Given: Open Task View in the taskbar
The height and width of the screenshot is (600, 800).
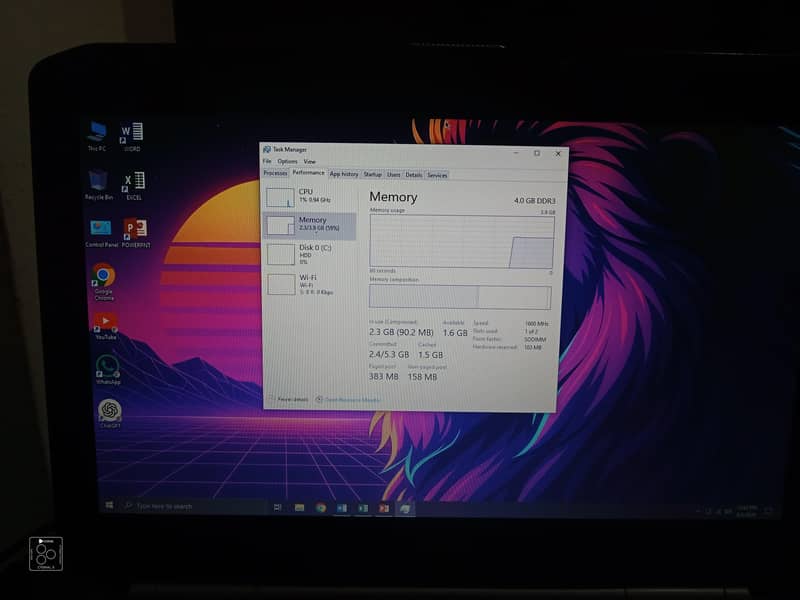Looking at the screenshot, I should [278, 507].
